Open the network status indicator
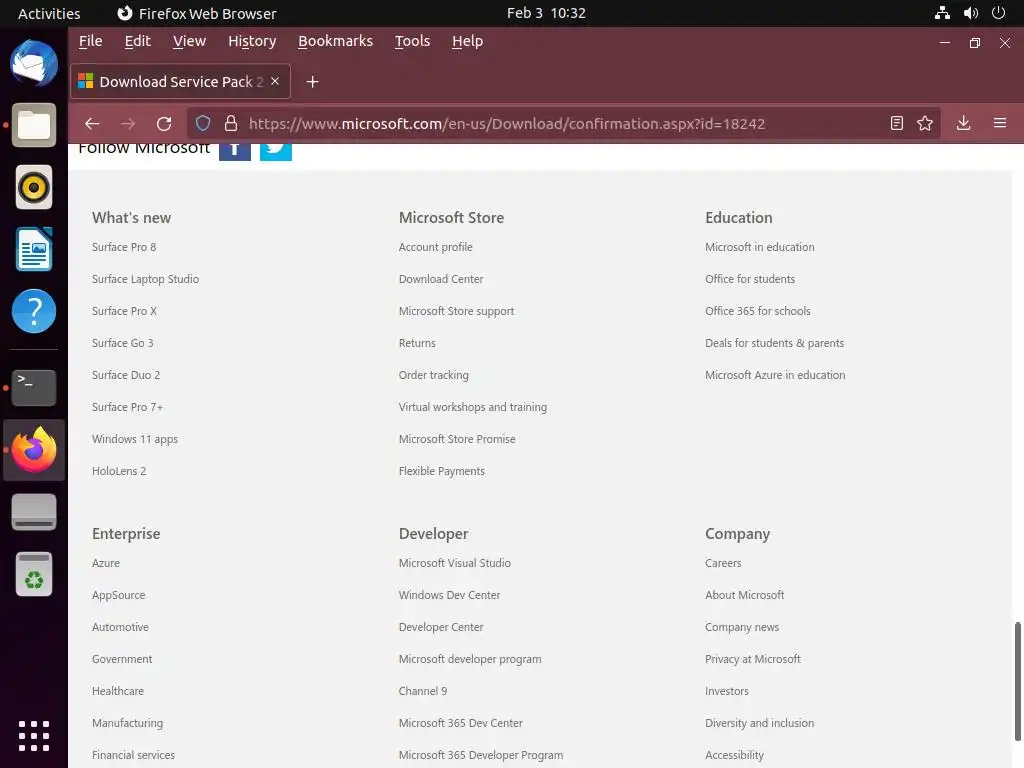Screen dimensions: 1024x768 click(x=942, y=13)
